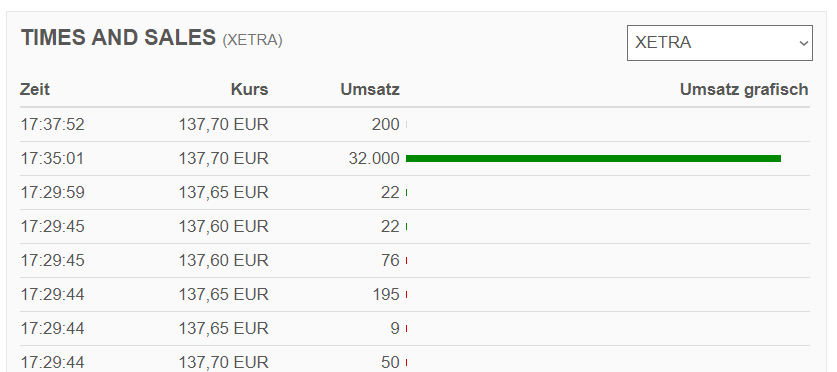Click the Umsatz grafisch column header
Viewport: 837px width, 372px height.
point(744,89)
